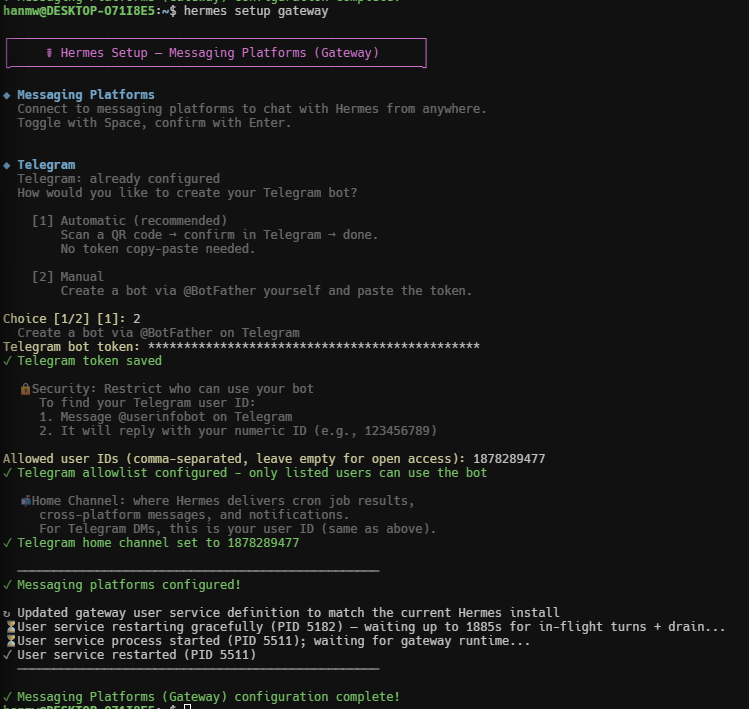Click the diamond bullet beside Messaging Platforms
The height and width of the screenshot is (709, 749).
(x=7, y=95)
